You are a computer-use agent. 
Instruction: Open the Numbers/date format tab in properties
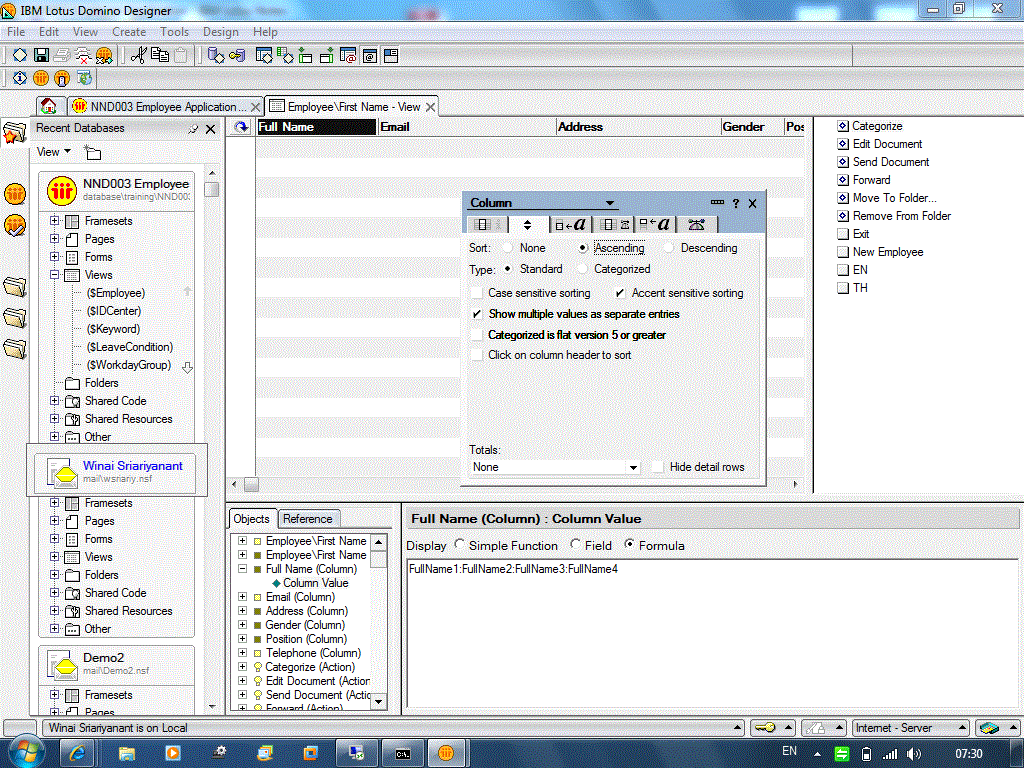coord(614,225)
